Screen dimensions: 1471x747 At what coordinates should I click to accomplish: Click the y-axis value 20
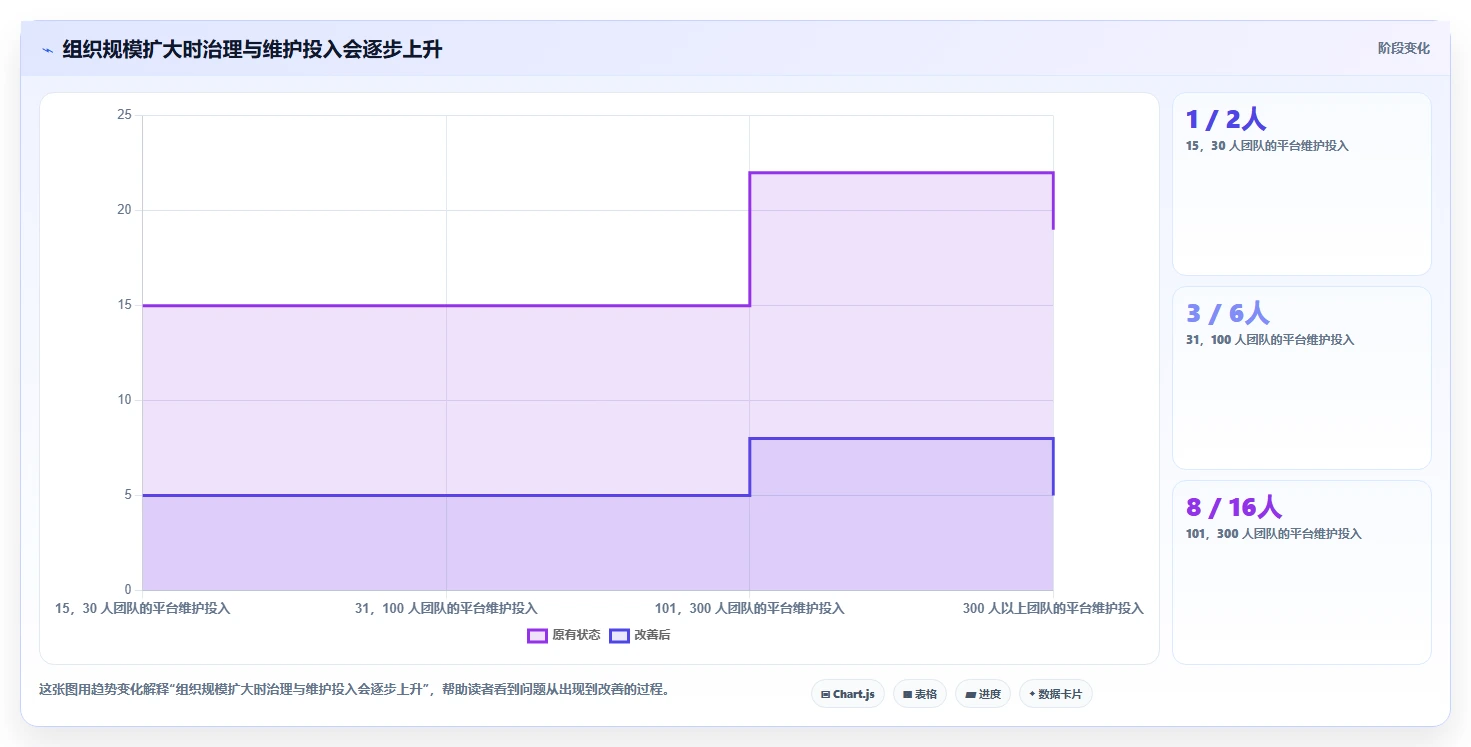pos(125,210)
